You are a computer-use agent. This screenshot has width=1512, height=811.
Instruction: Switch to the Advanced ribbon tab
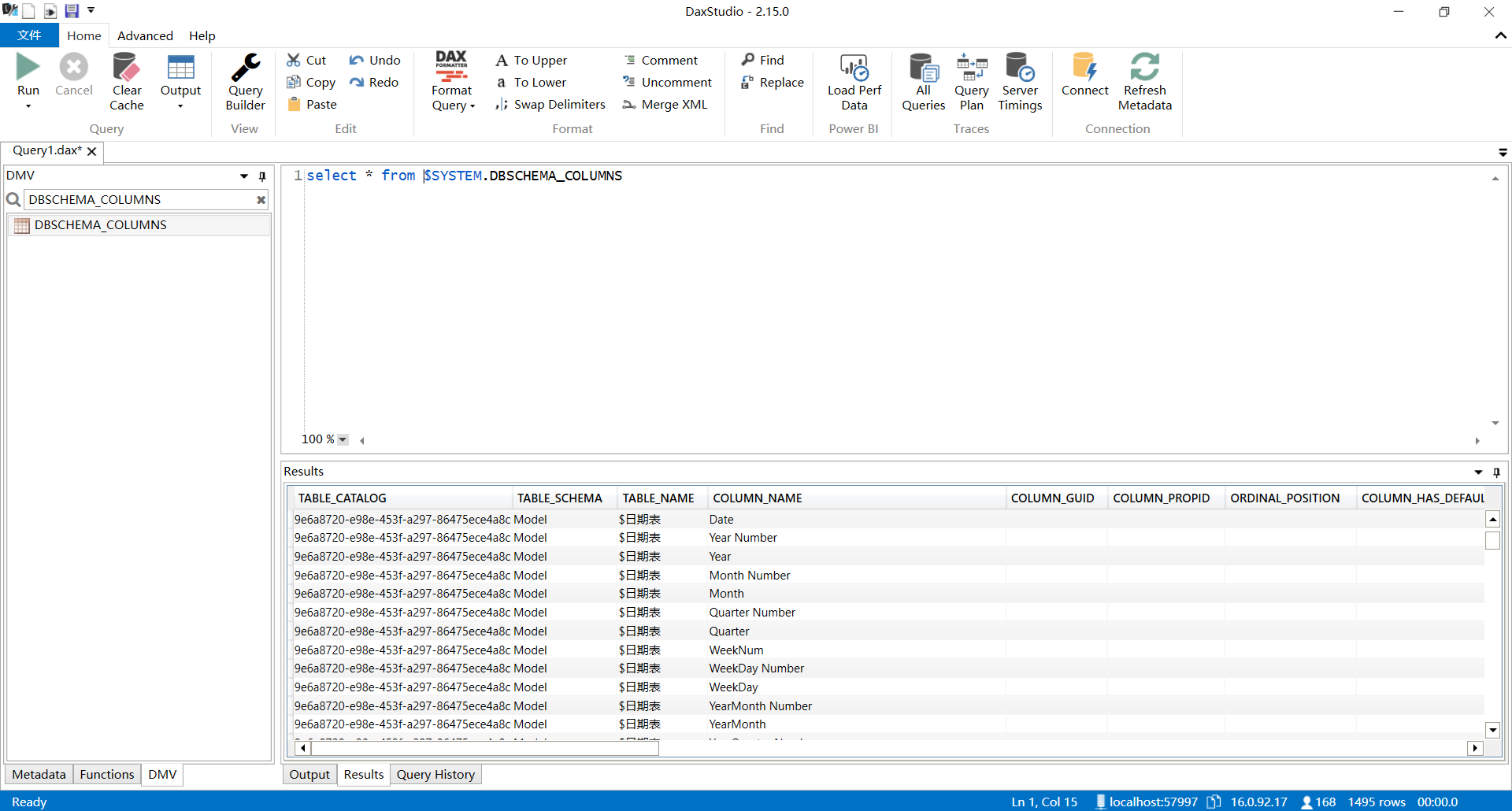point(145,35)
